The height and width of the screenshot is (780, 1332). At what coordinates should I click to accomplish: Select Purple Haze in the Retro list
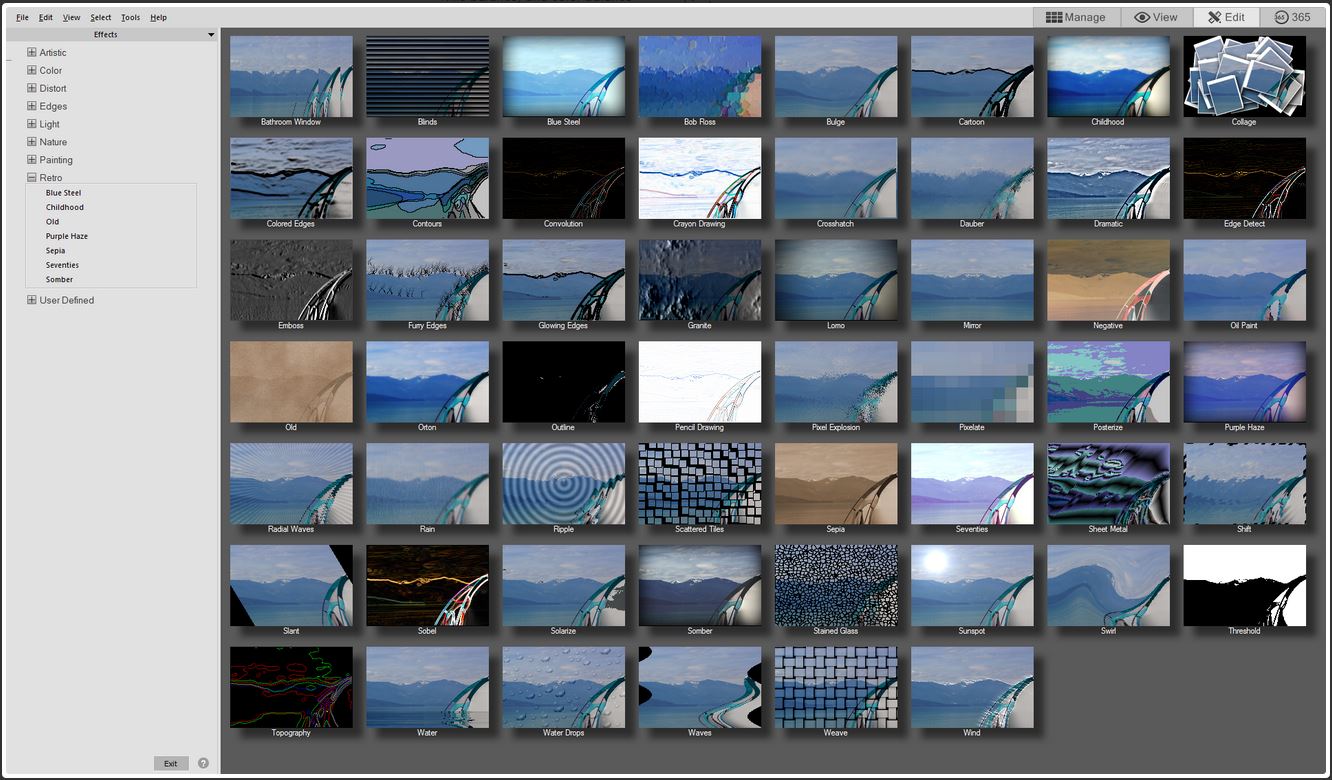click(x=67, y=236)
